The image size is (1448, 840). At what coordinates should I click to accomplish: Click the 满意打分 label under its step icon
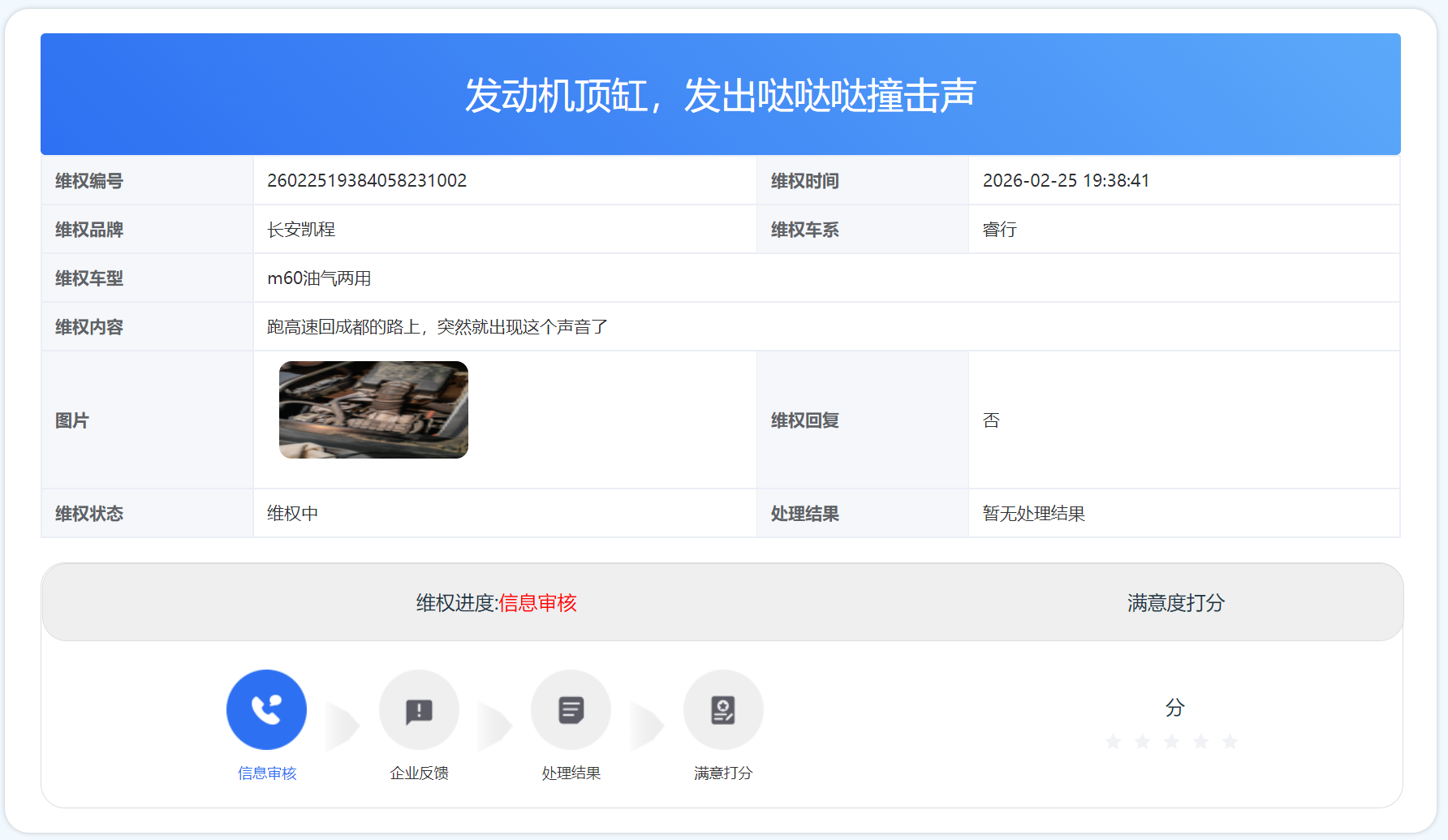[723, 773]
